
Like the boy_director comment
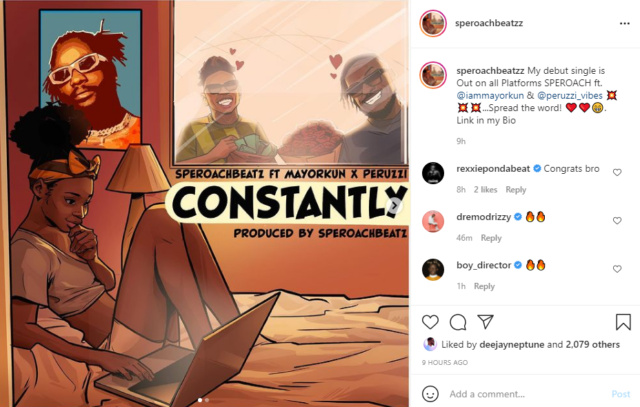(617, 269)
